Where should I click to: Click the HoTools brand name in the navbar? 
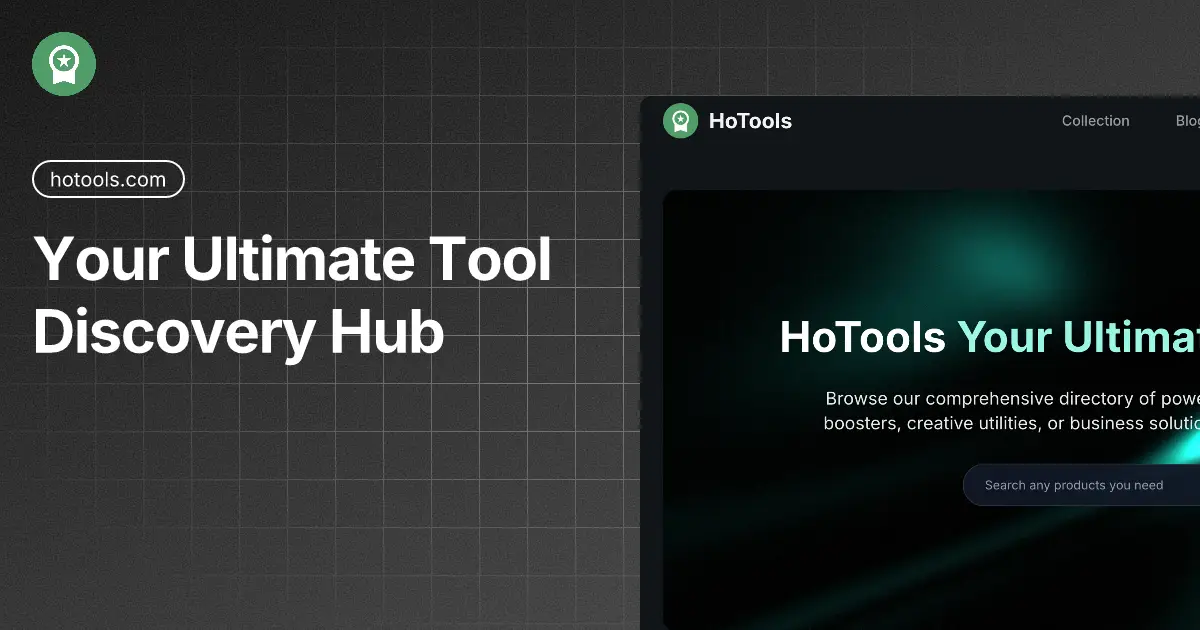[750, 121]
